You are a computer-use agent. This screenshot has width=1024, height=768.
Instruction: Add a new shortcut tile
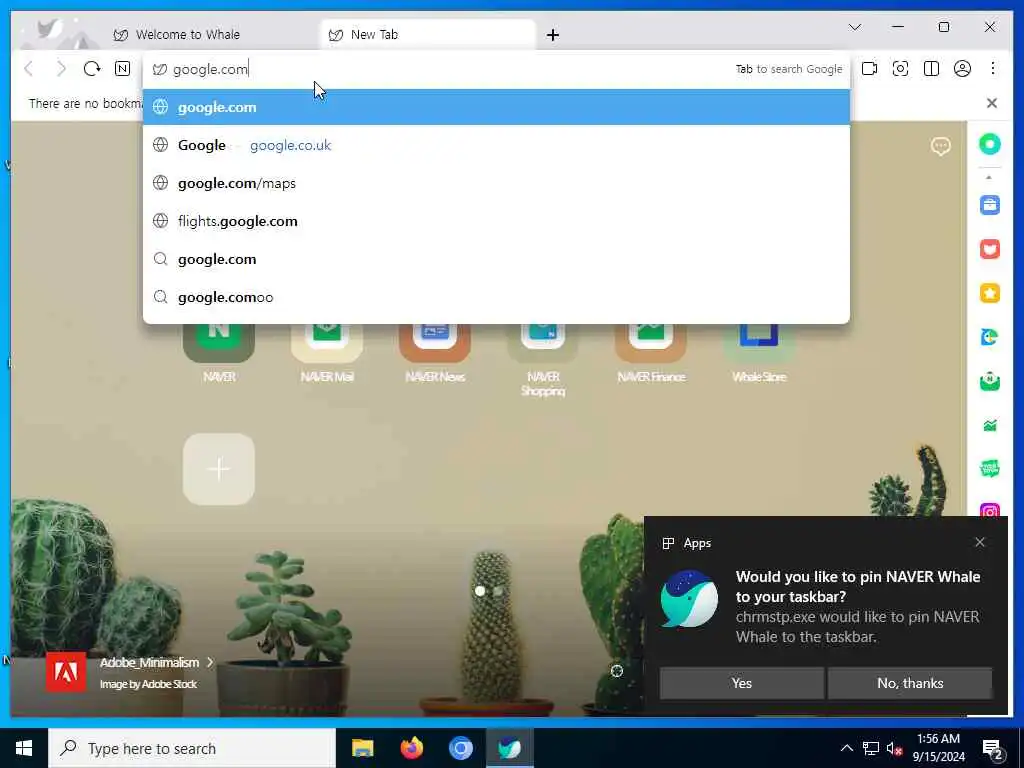click(219, 469)
